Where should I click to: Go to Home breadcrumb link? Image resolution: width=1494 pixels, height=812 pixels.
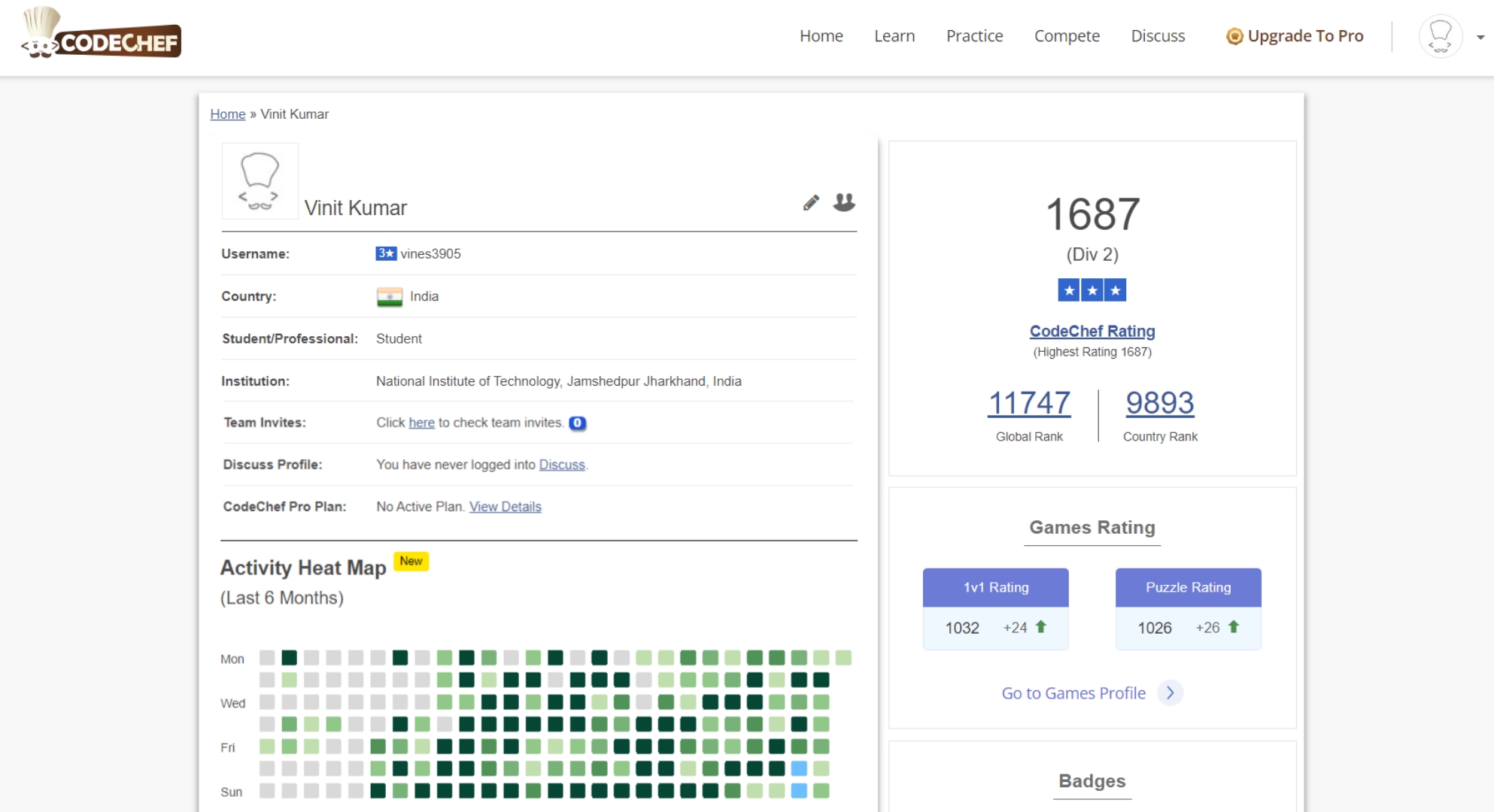coord(227,114)
